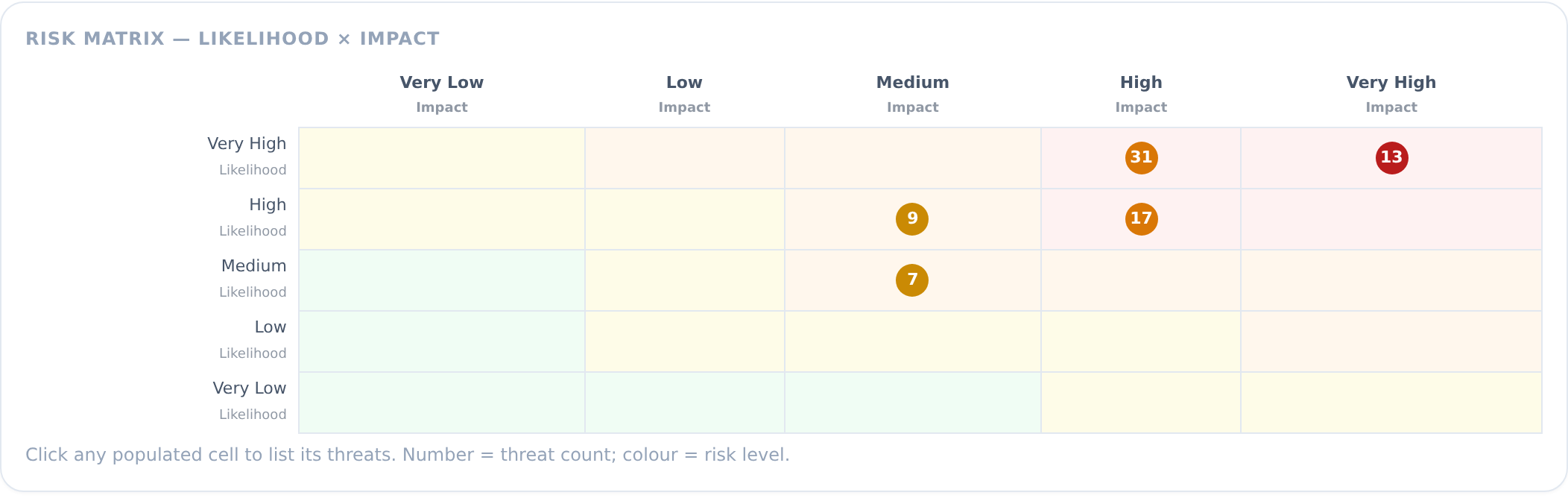Click the Very High Impact column header
Image resolution: width=1568 pixels, height=498 pixels.
coord(1391,94)
